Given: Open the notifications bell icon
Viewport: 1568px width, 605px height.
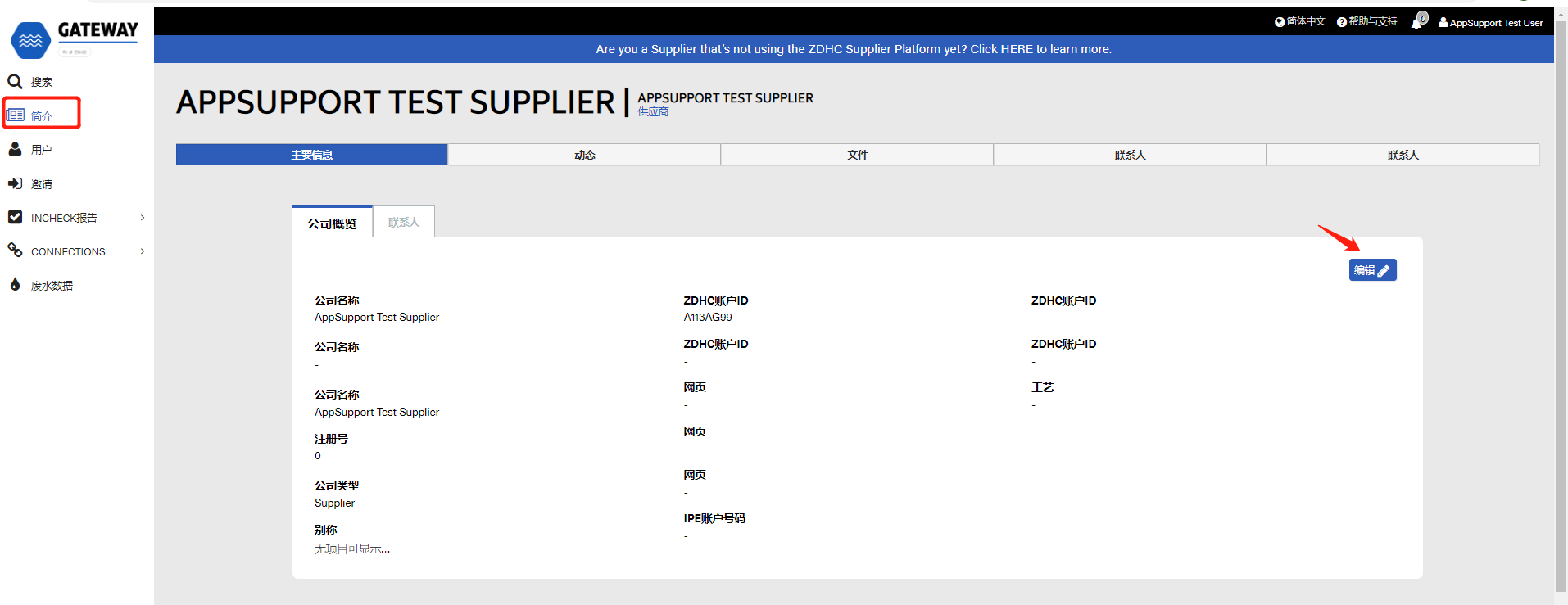Looking at the screenshot, I should point(1416,23).
